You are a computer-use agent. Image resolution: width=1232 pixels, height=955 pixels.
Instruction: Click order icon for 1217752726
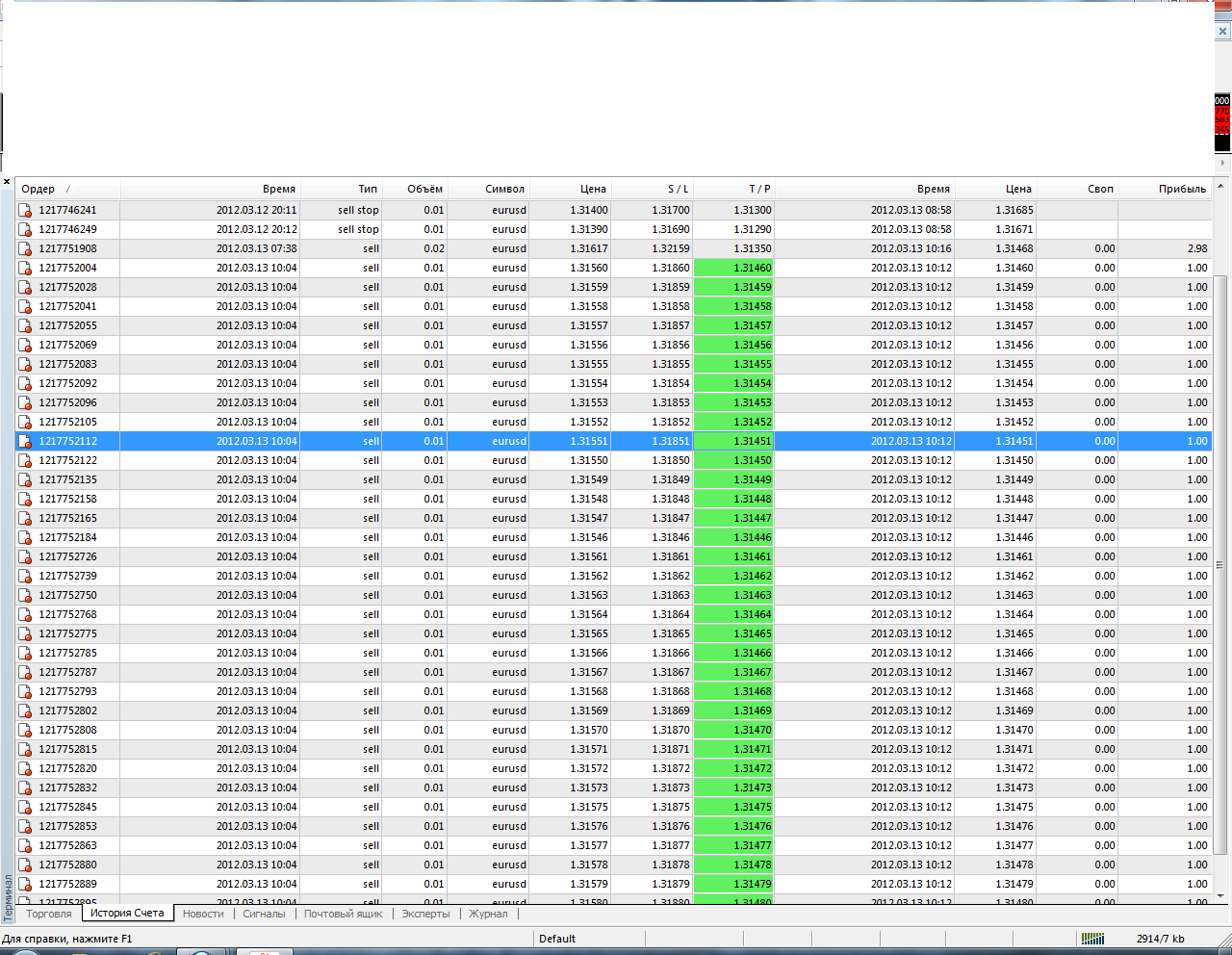(25, 556)
